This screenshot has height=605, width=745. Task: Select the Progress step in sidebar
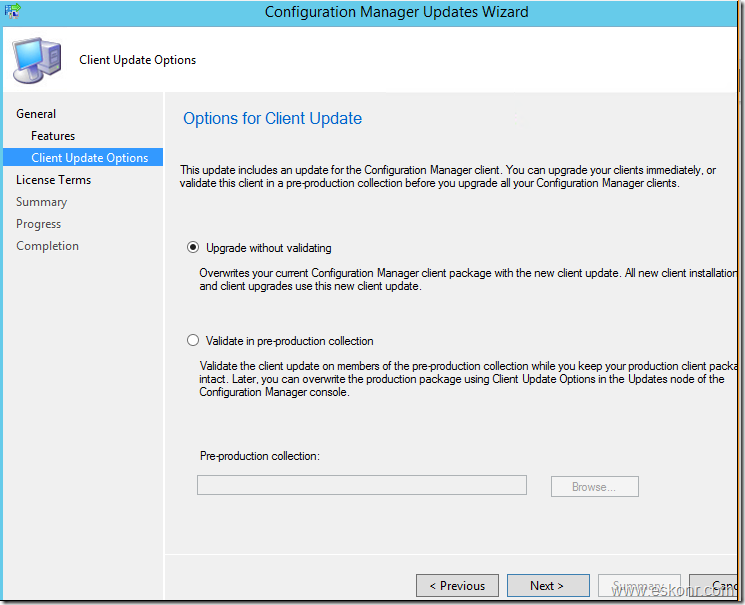point(38,224)
